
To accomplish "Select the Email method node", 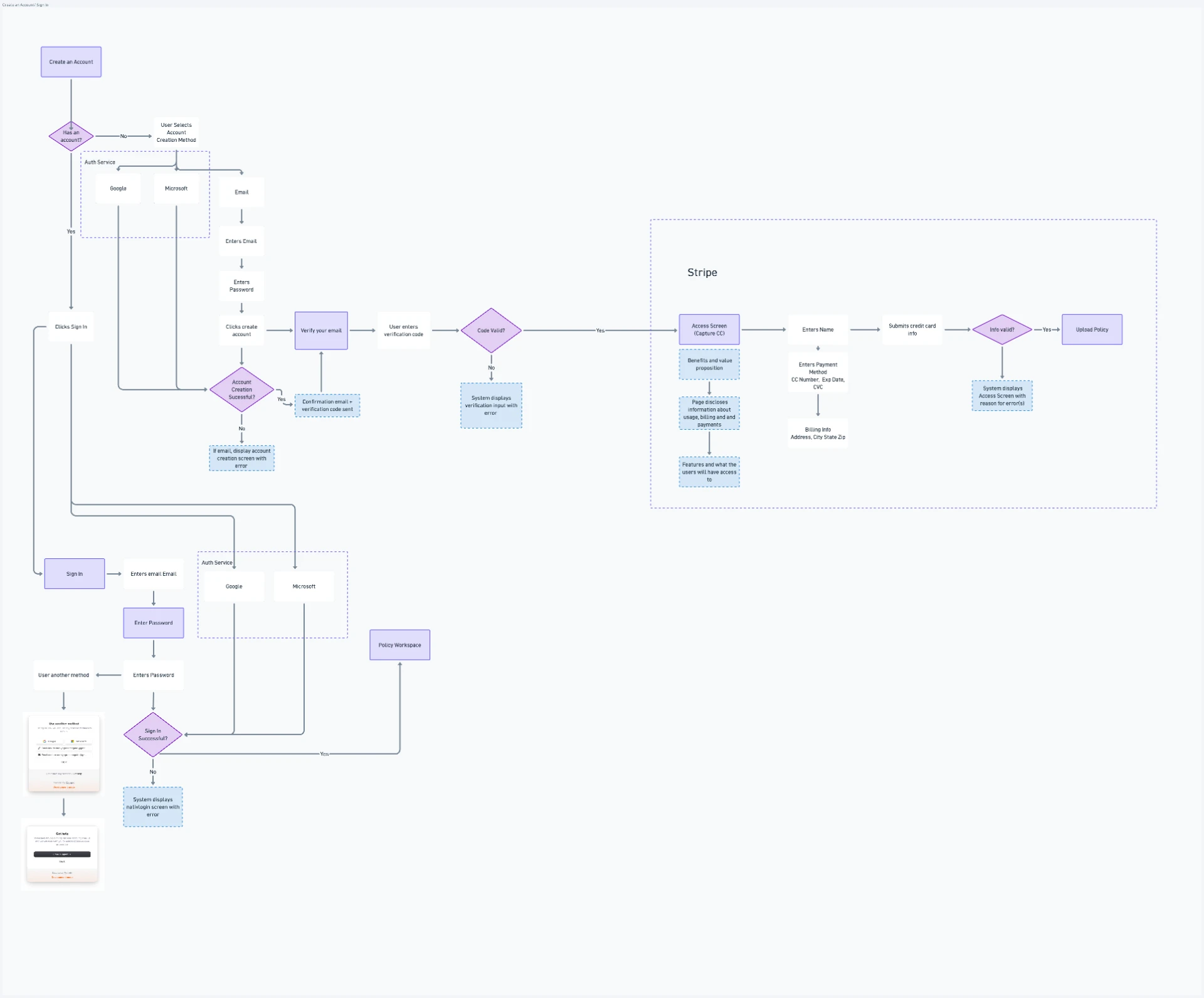I will 241,193.
